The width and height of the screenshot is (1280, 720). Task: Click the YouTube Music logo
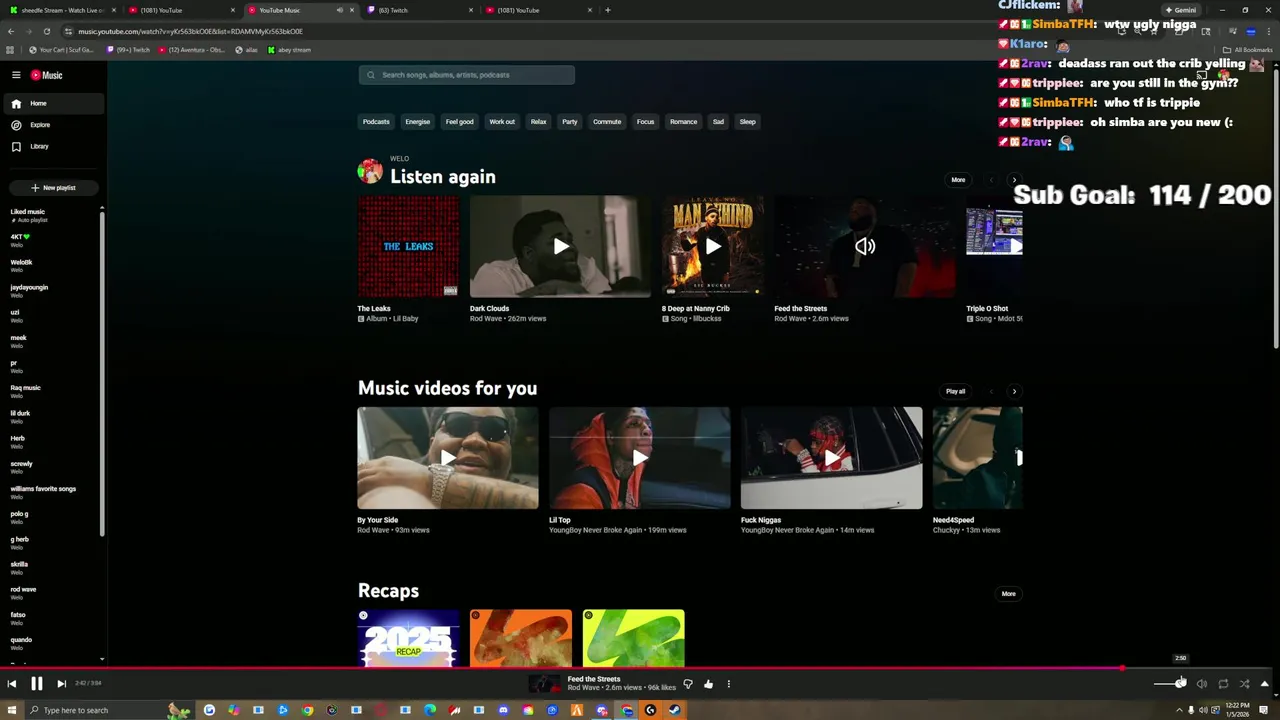click(x=46, y=75)
